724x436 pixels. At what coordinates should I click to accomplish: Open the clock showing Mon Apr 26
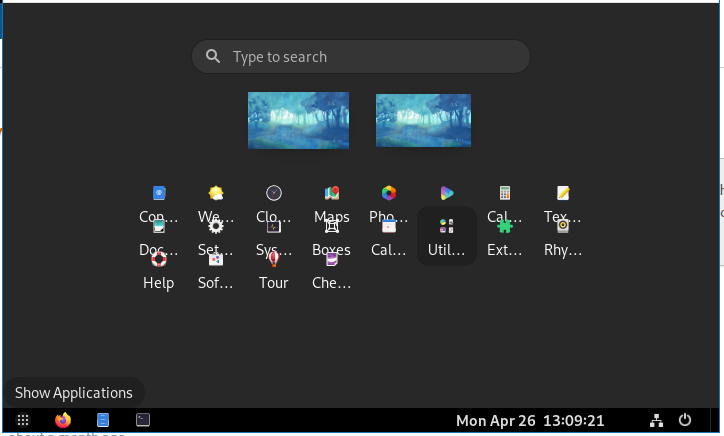(x=530, y=421)
